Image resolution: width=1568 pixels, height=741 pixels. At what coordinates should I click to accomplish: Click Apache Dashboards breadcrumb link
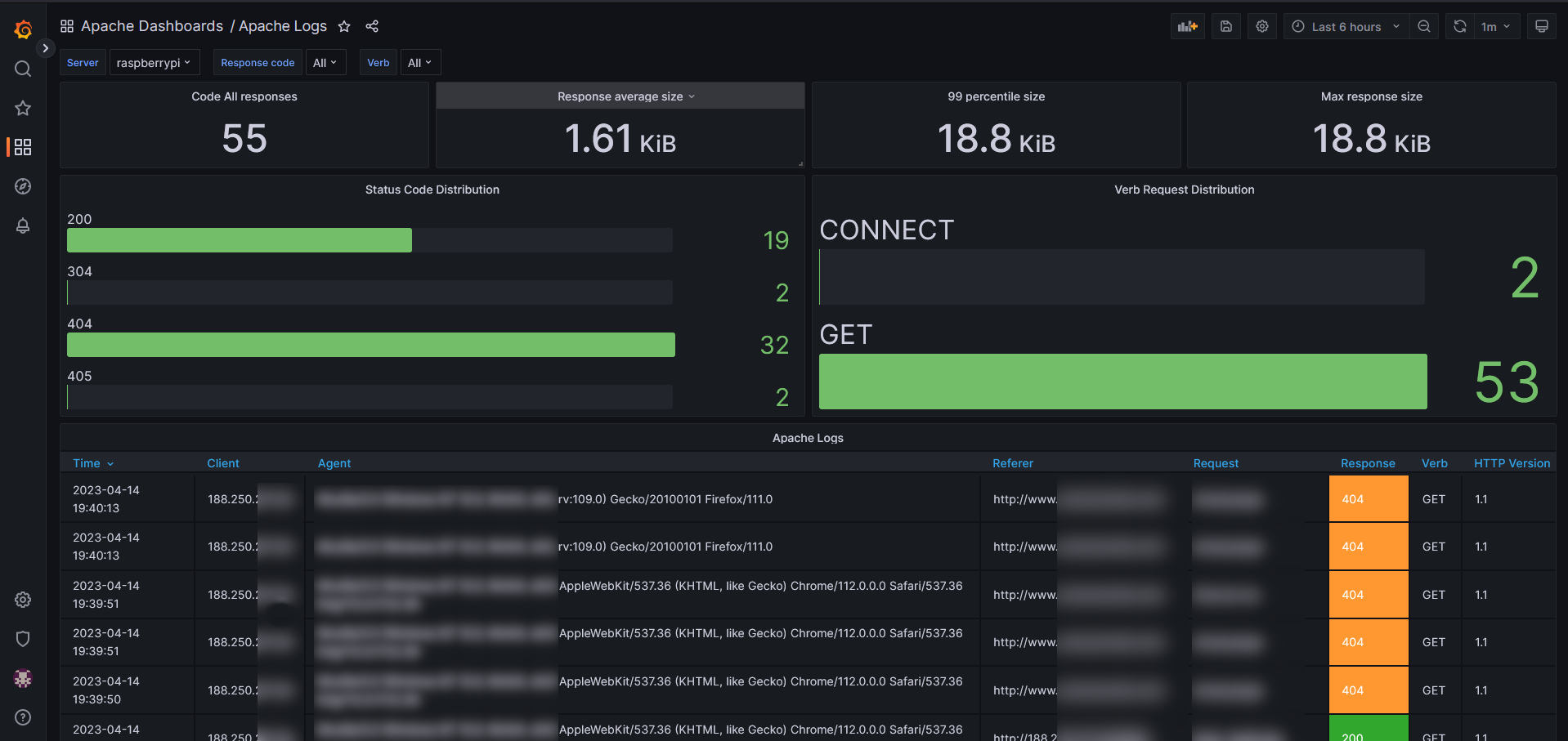[152, 26]
